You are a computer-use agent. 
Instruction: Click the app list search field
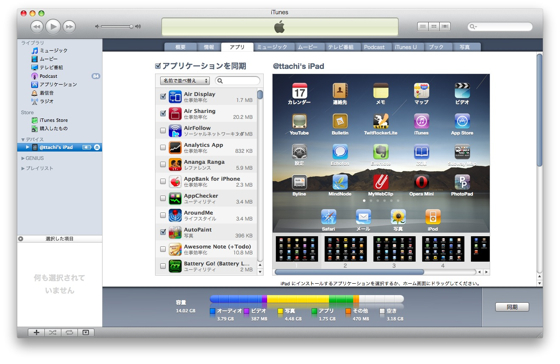click(238, 81)
